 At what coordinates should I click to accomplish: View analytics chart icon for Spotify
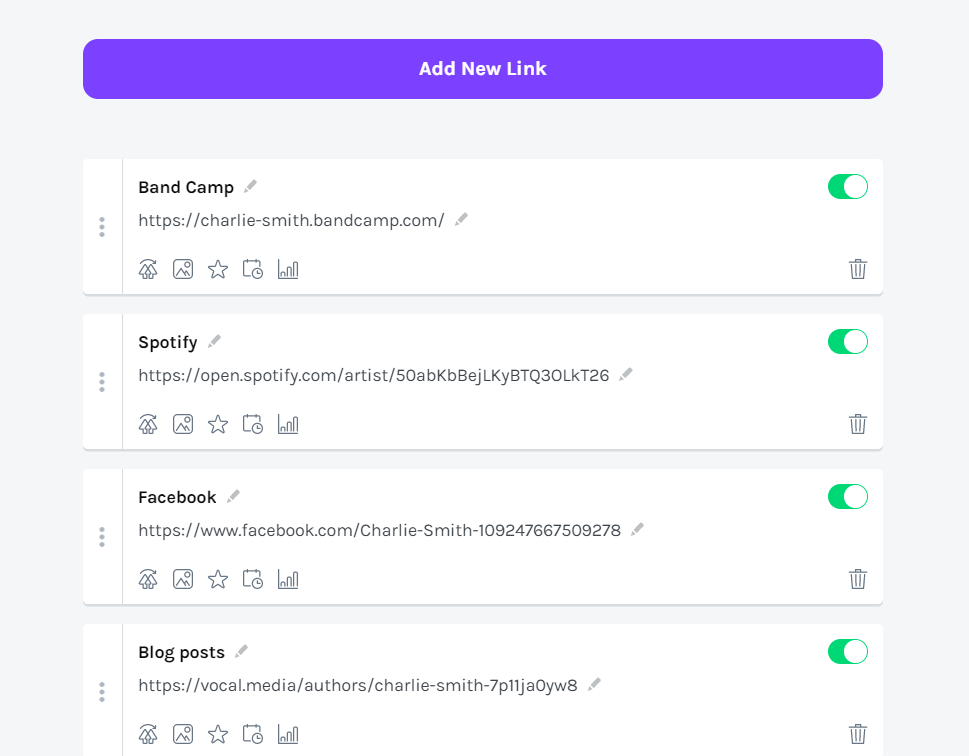pyautogui.click(x=288, y=424)
